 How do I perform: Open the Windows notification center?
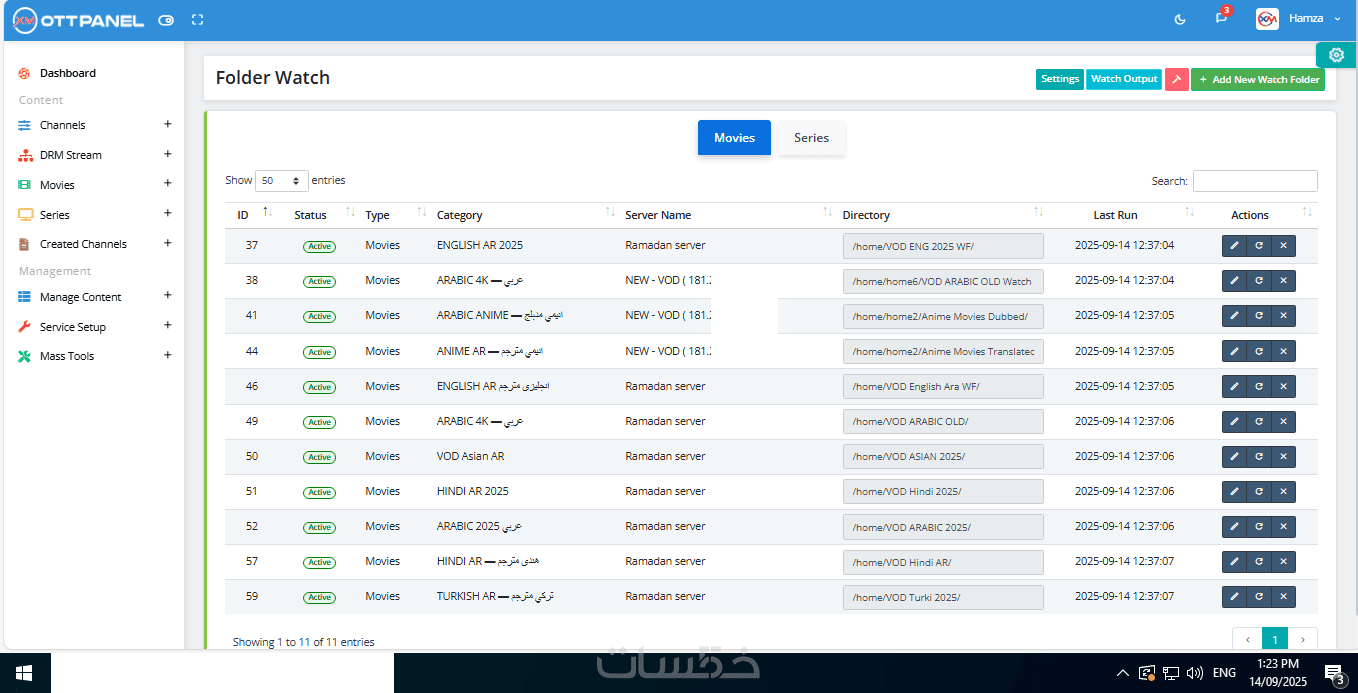pyautogui.click(x=1334, y=673)
